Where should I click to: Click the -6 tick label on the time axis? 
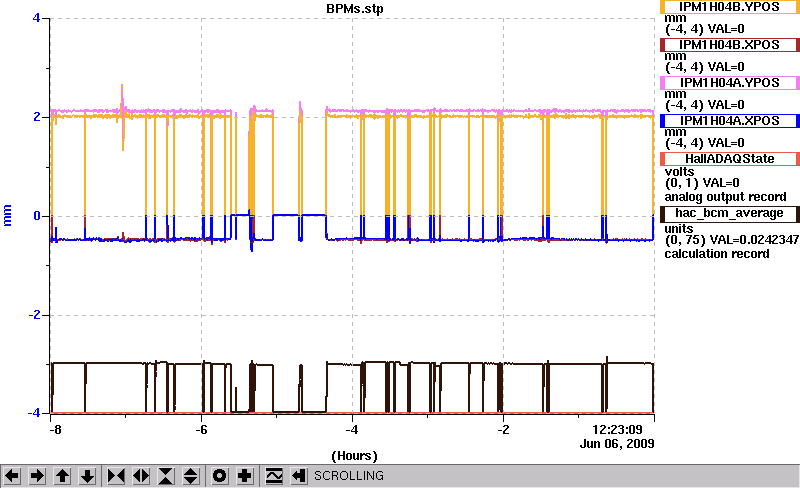[x=202, y=430]
